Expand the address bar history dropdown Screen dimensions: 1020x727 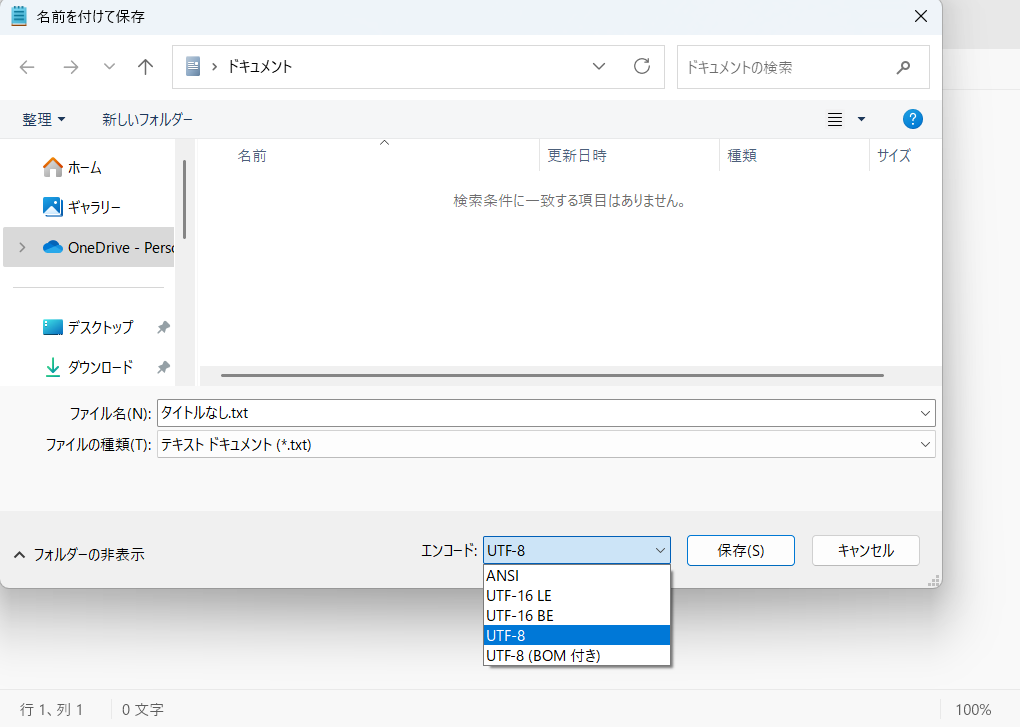click(598, 66)
